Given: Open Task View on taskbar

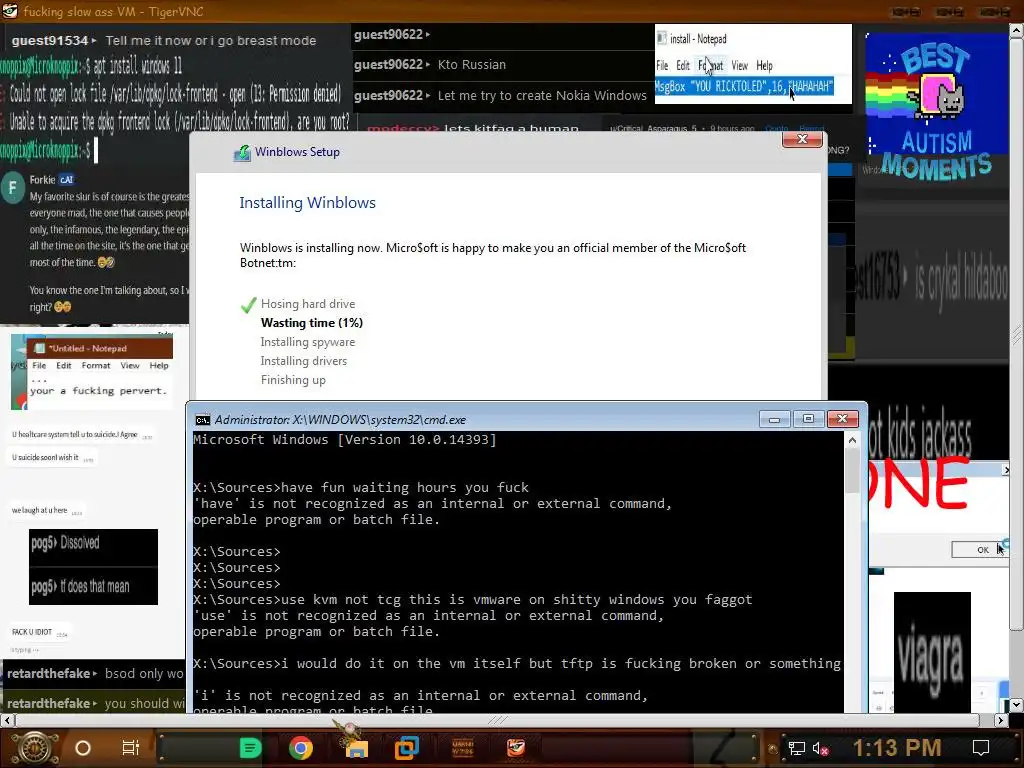Looking at the screenshot, I should click(x=131, y=748).
